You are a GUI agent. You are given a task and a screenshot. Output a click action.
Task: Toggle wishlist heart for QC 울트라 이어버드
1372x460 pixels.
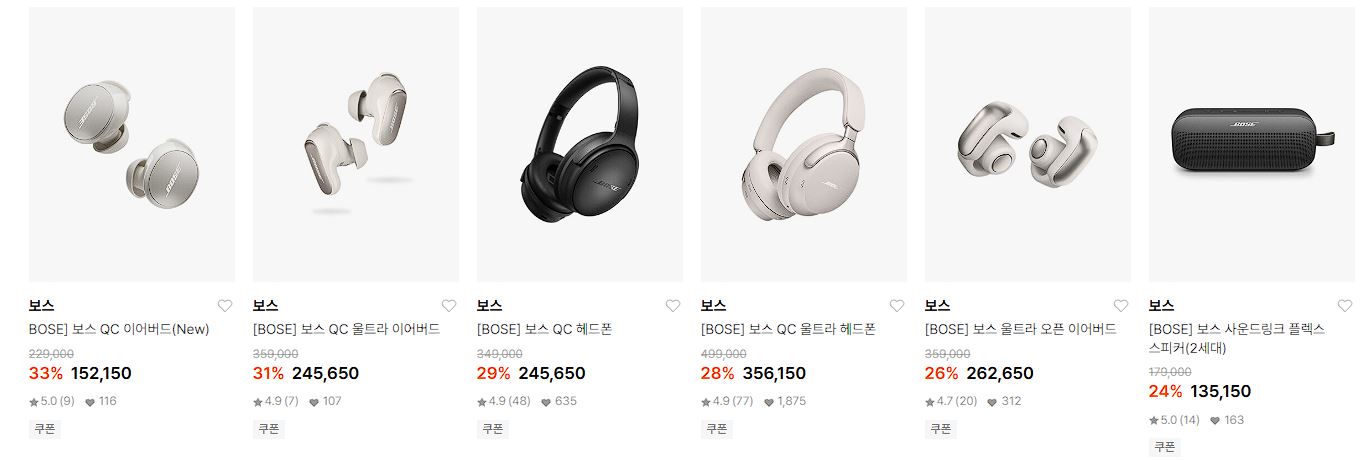tap(449, 306)
